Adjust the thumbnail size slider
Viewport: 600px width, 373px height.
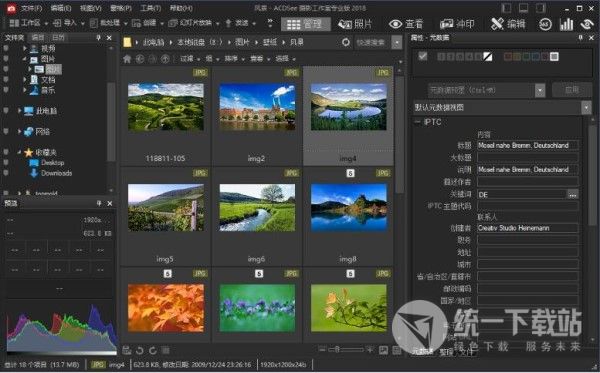pos(346,349)
